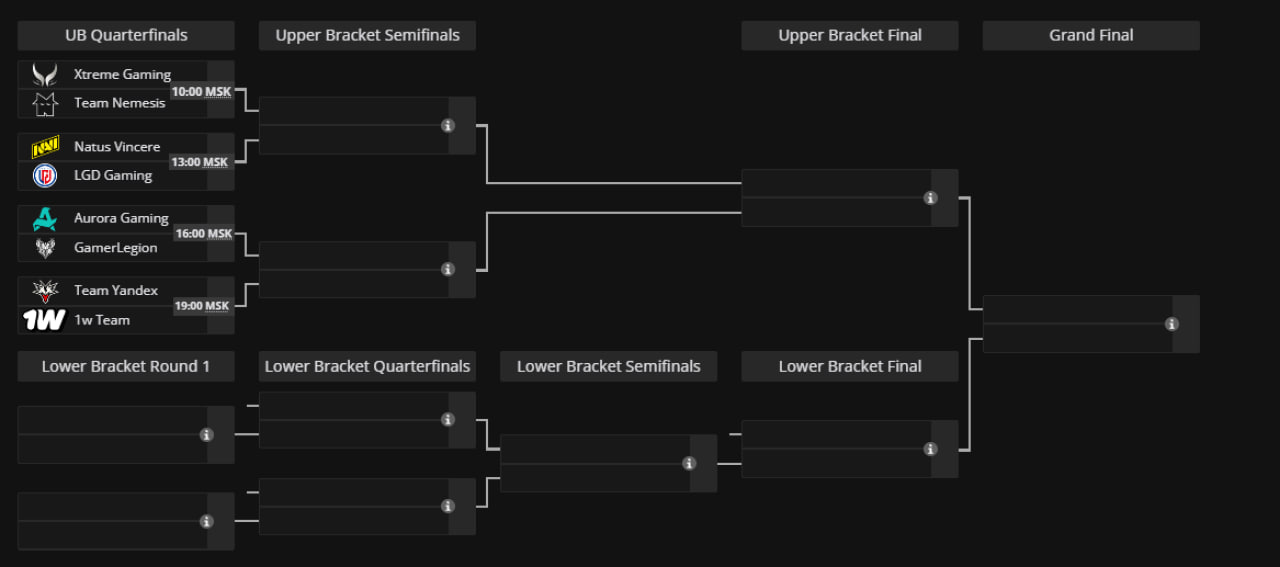This screenshot has width=1280, height=567.
Task: Click the Lower Bracket Quarterfinals header
Action: [x=367, y=366]
